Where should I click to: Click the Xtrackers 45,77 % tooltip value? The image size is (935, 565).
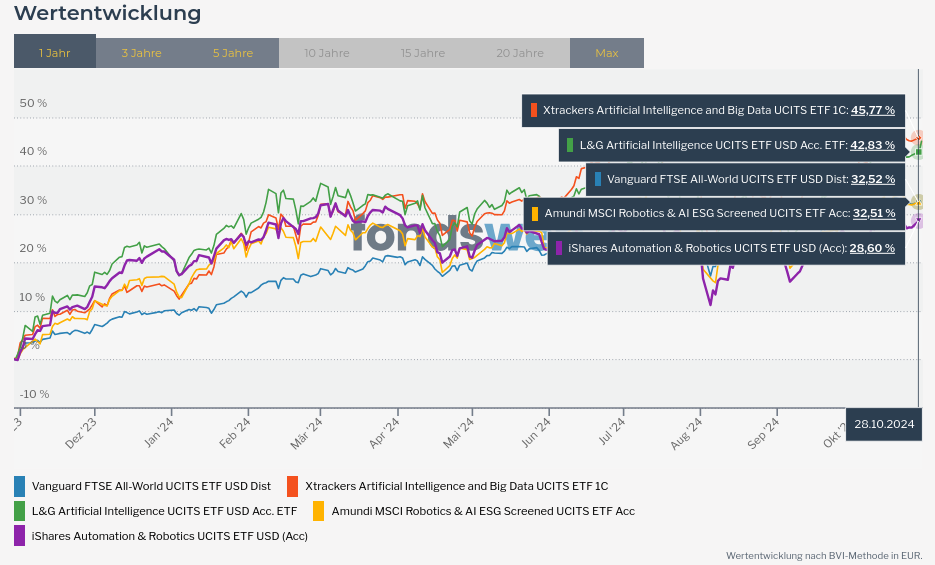[x=872, y=111]
